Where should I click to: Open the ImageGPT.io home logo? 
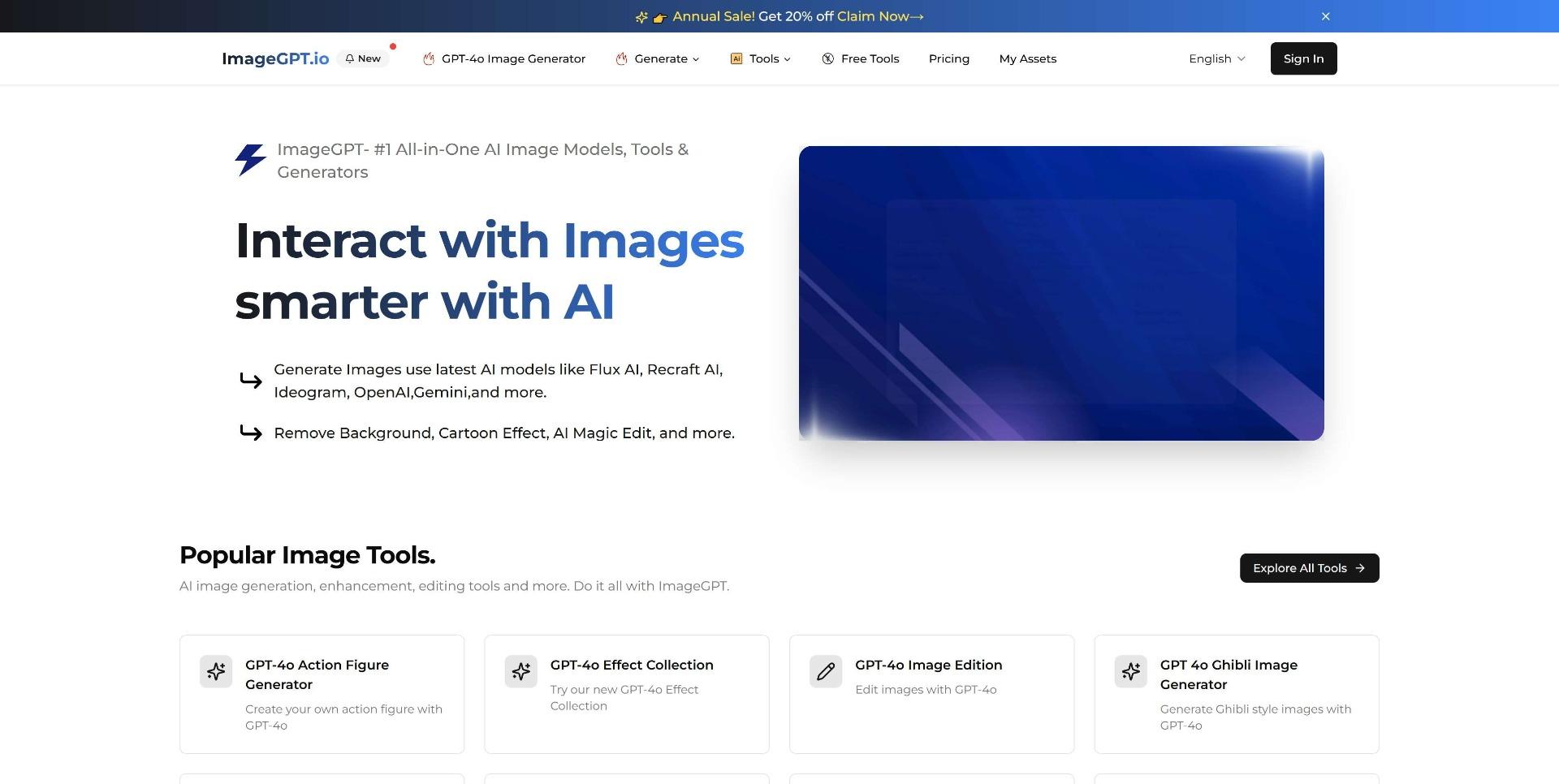pos(275,58)
